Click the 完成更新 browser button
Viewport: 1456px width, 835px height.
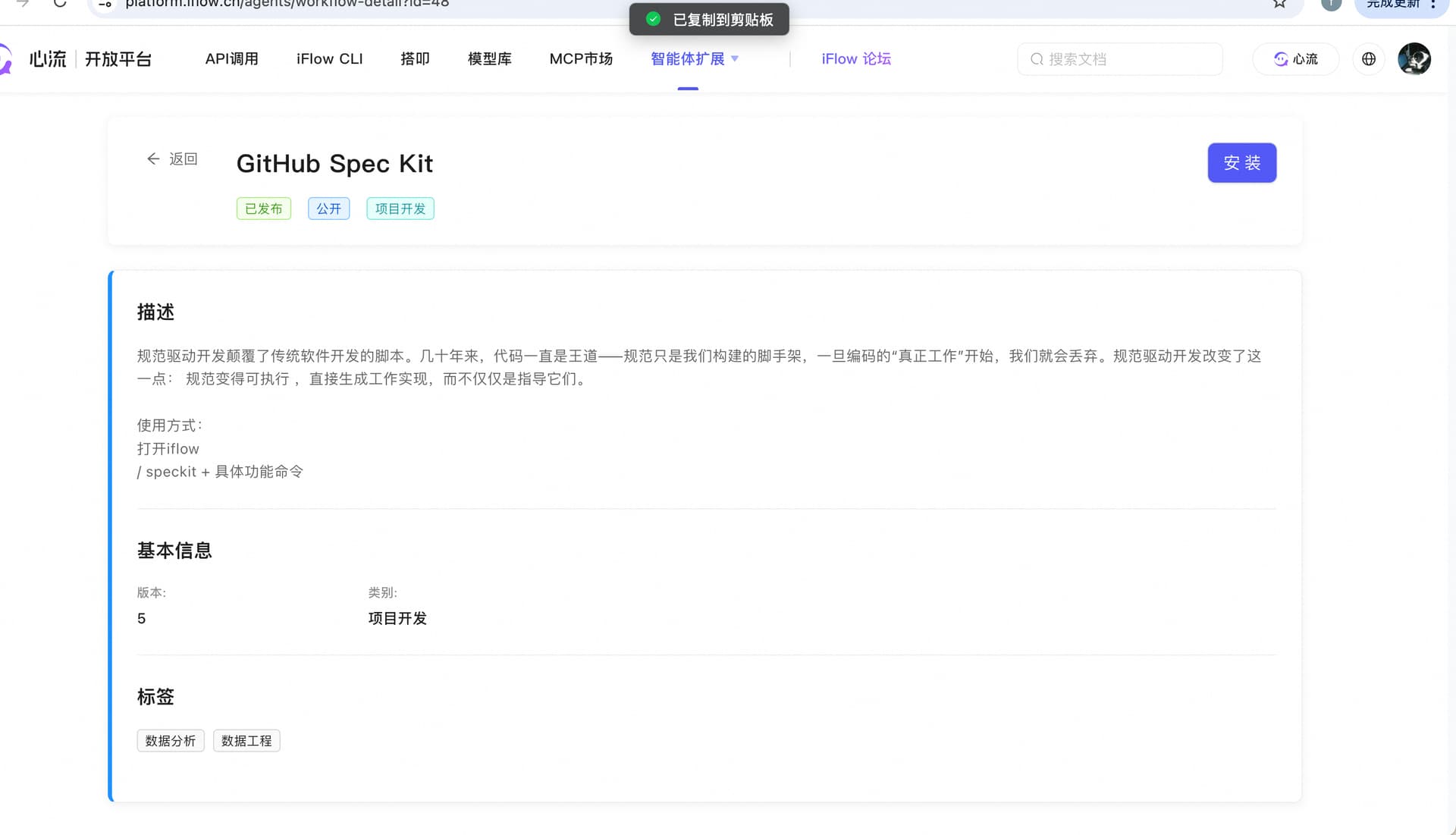pos(1393,5)
